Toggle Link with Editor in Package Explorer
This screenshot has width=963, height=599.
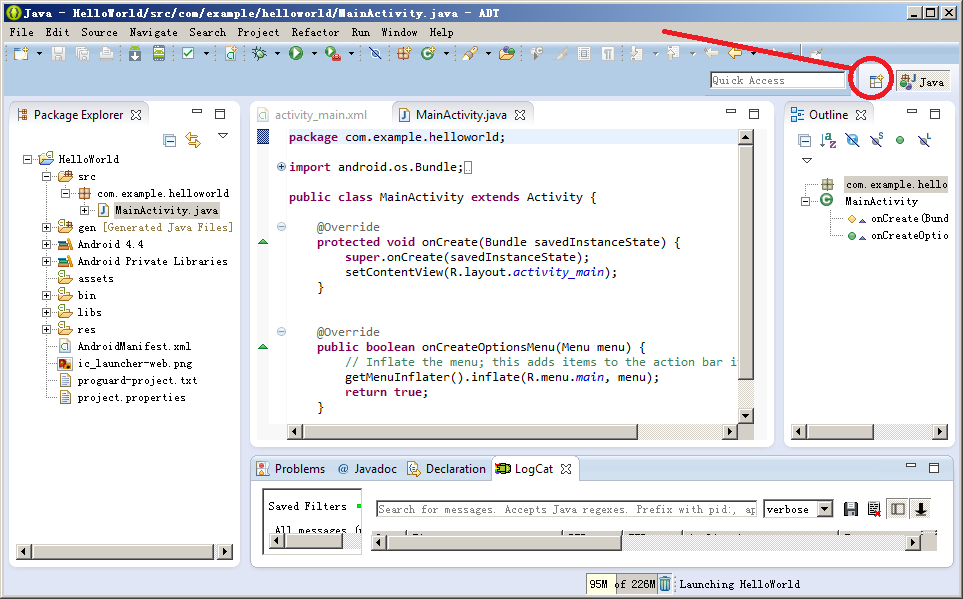(193, 141)
